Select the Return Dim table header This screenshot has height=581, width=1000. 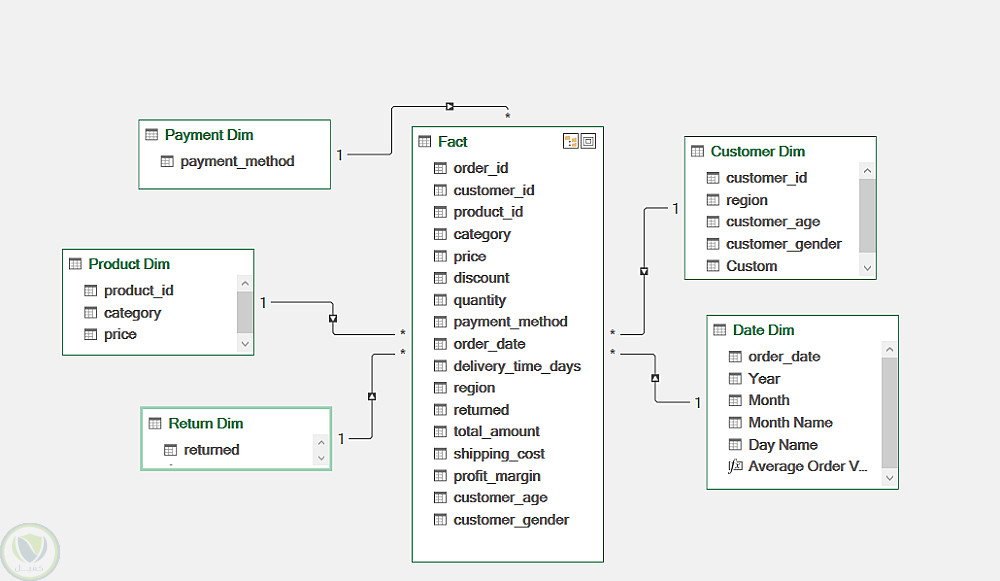coord(236,423)
